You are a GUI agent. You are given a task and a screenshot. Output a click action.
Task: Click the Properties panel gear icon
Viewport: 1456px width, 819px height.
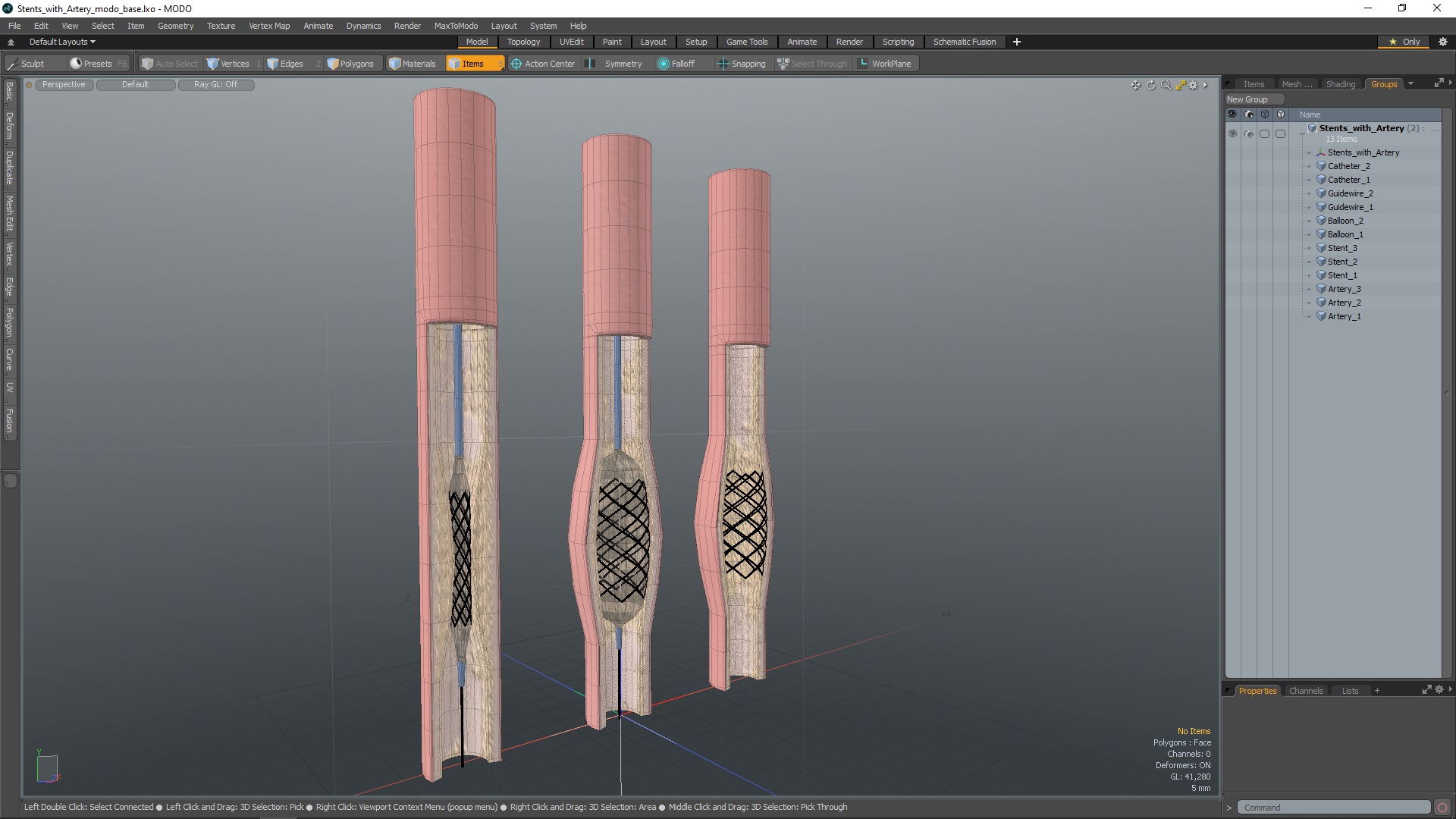1439,690
